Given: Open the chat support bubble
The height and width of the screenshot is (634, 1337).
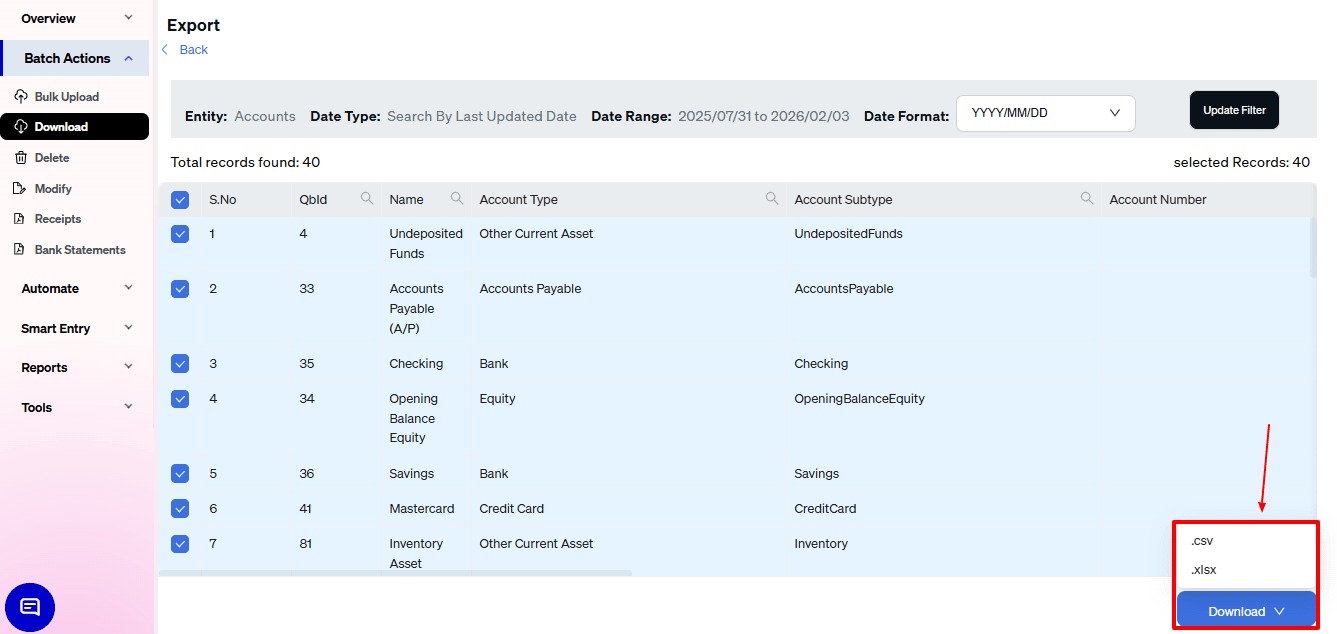Looking at the screenshot, I should tap(30, 607).
